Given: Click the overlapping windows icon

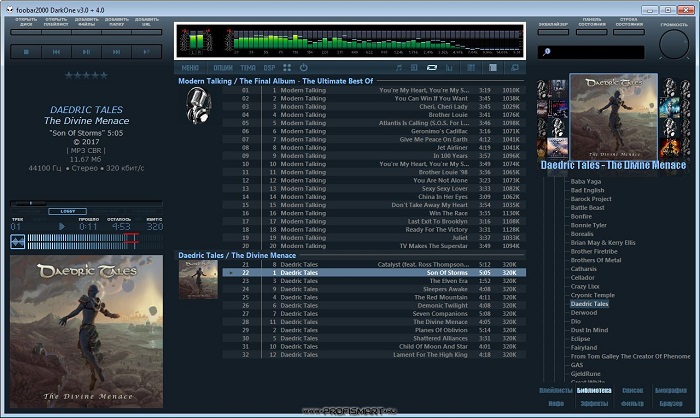Looking at the screenshot, I should [x=515, y=67].
